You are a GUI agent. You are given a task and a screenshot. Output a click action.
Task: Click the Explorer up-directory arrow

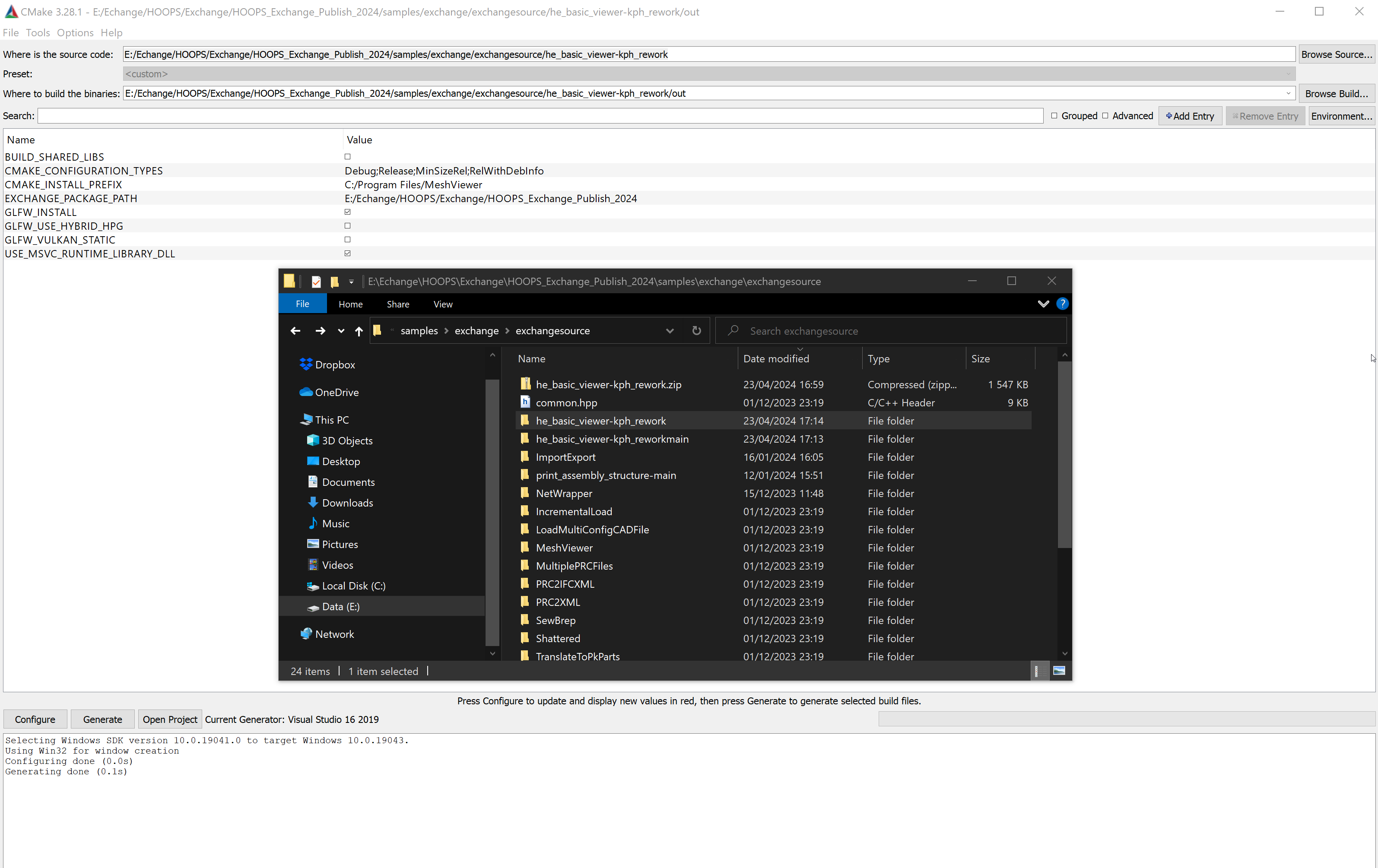(x=359, y=331)
